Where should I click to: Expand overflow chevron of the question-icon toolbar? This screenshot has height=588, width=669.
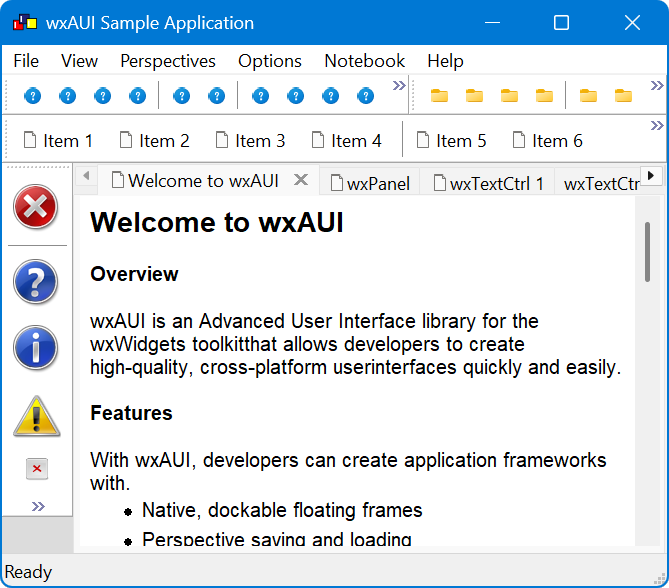click(x=399, y=85)
